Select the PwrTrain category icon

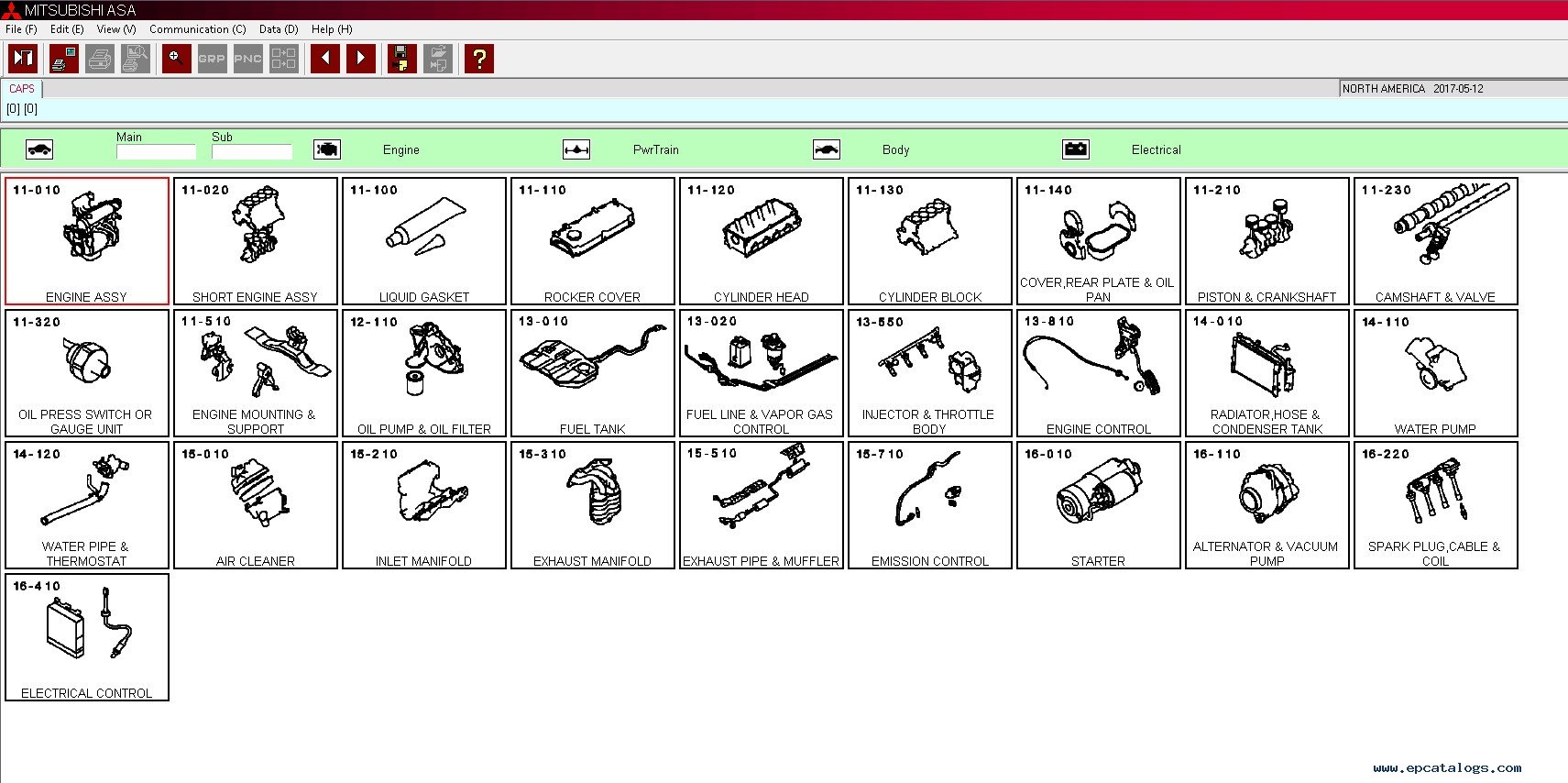576,149
